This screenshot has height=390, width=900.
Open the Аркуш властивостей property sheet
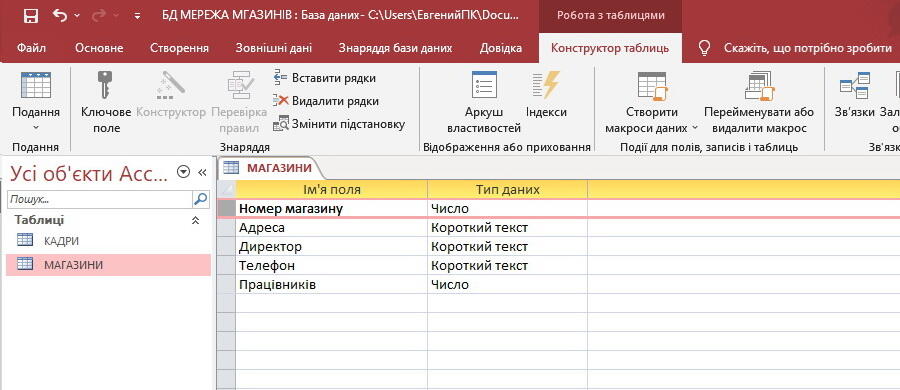[484, 102]
